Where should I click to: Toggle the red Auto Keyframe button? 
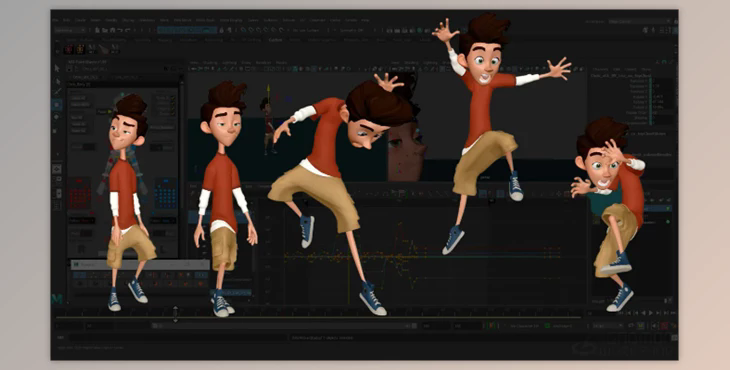(x=664, y=326)
